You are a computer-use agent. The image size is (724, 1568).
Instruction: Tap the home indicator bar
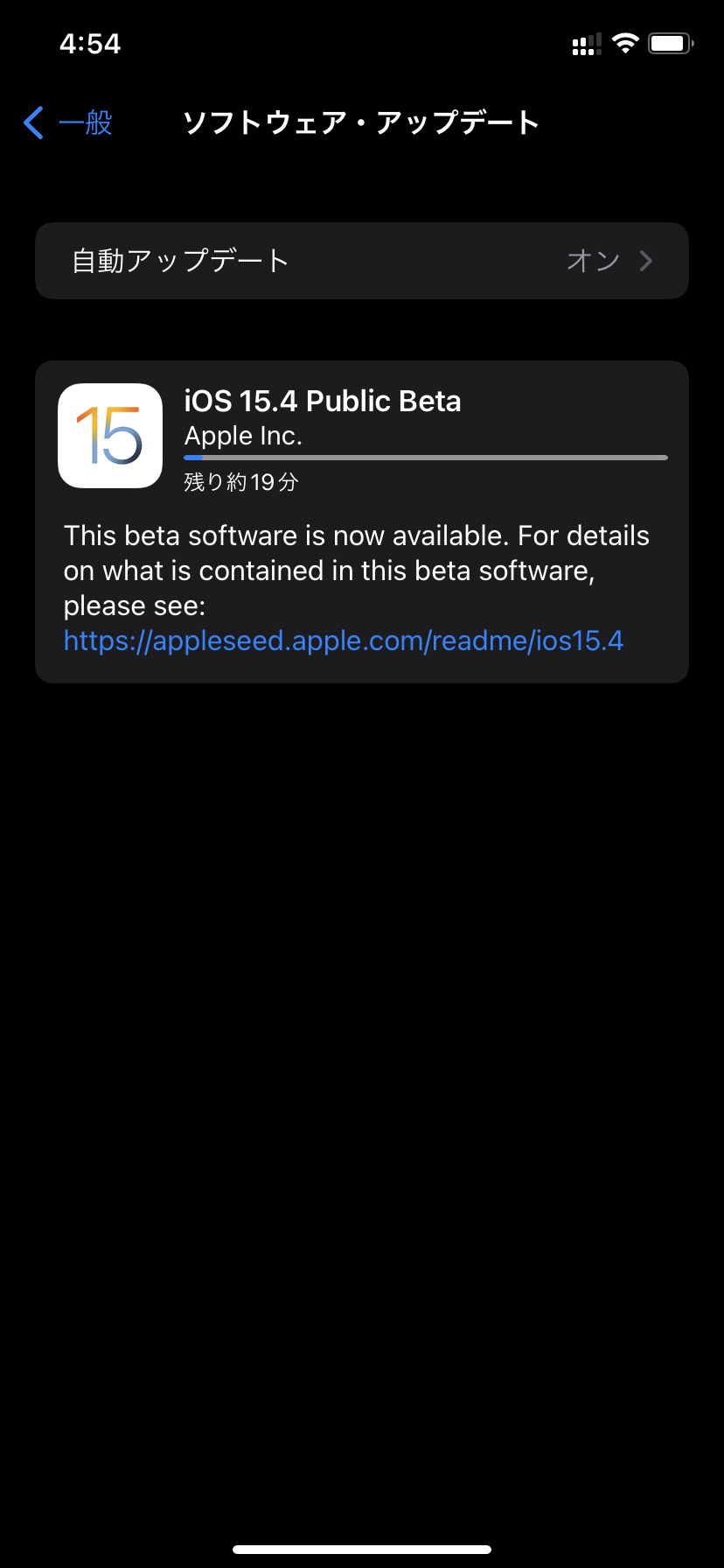[x=362, y=1550]
